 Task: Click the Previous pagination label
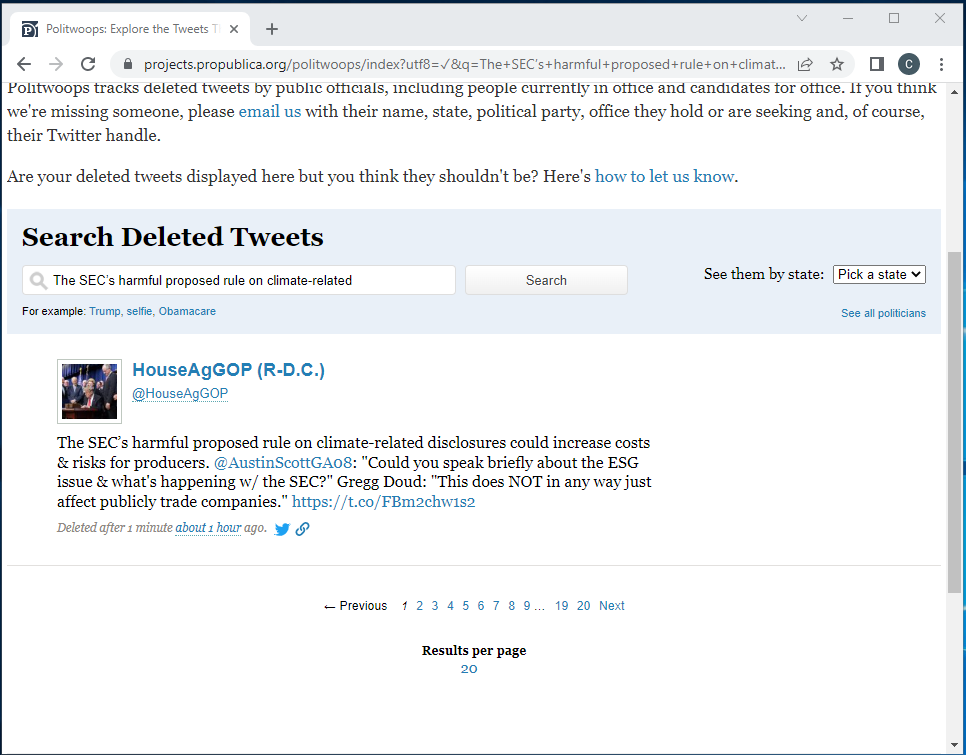pyautogui.click(x=356, y=606)
